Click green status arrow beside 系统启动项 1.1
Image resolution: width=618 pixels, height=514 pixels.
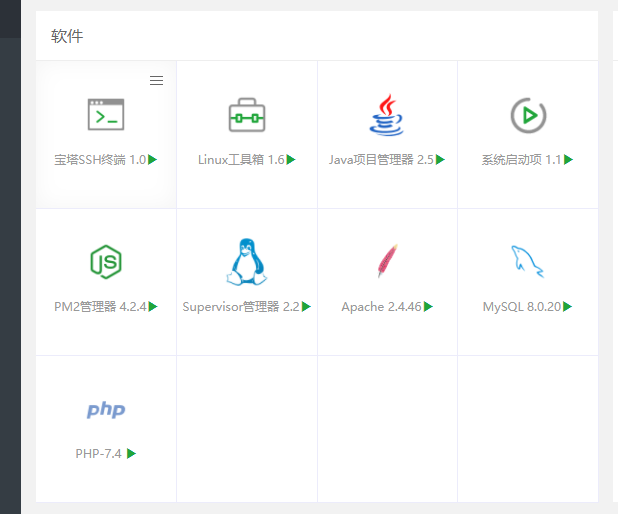568,160
